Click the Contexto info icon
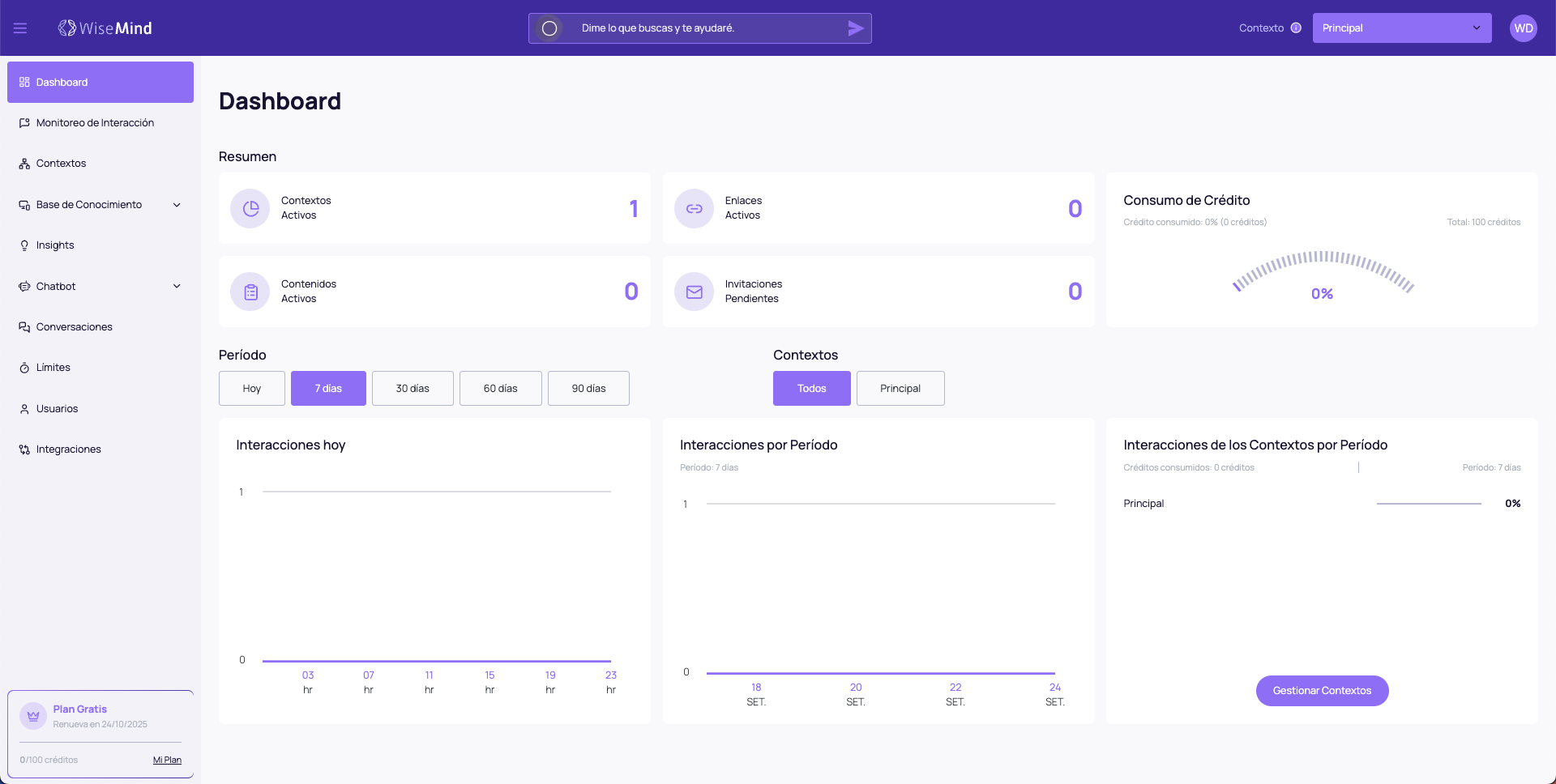Screen dimensions: 1556x784 point(1296,28)
